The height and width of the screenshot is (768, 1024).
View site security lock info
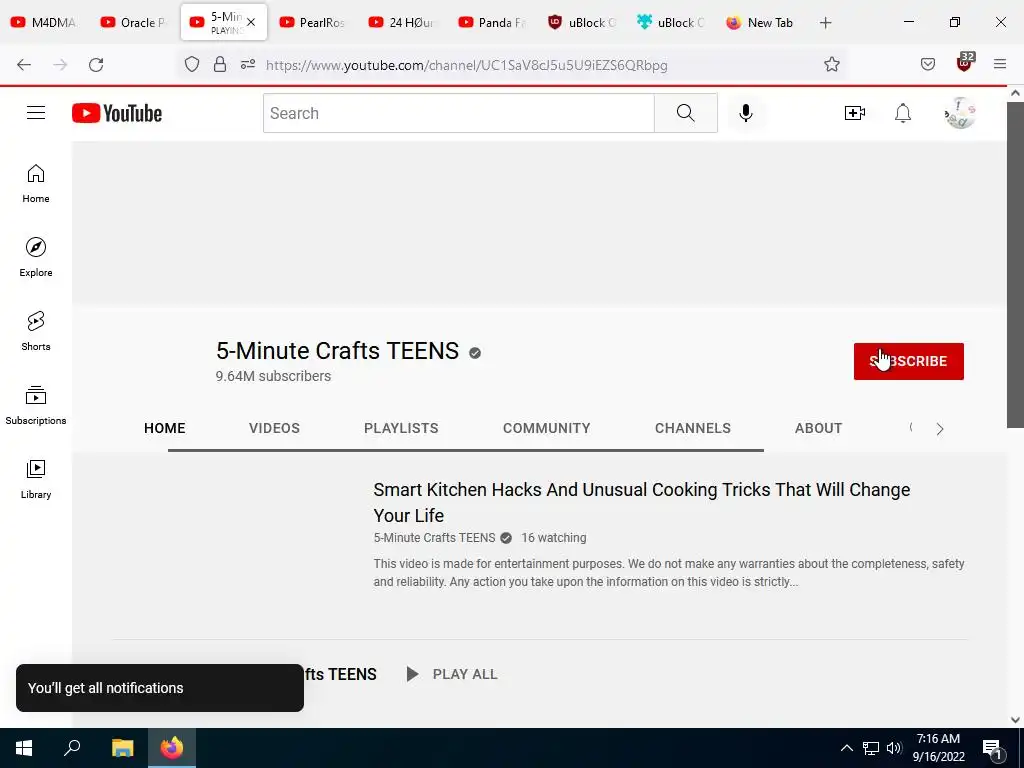220,64
